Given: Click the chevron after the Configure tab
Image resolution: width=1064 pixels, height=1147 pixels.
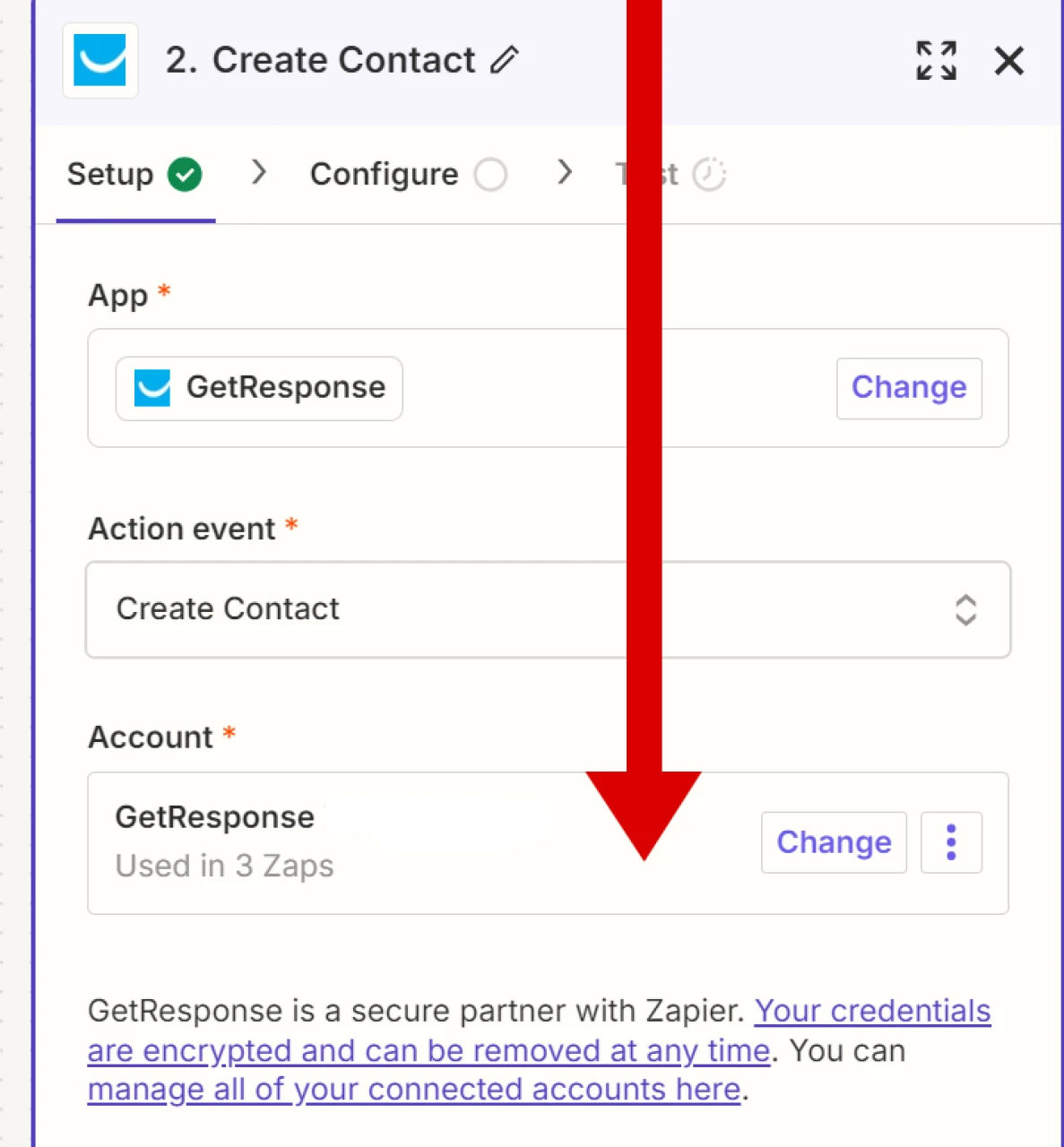Looking at the screenshot, I should point(564,172).
